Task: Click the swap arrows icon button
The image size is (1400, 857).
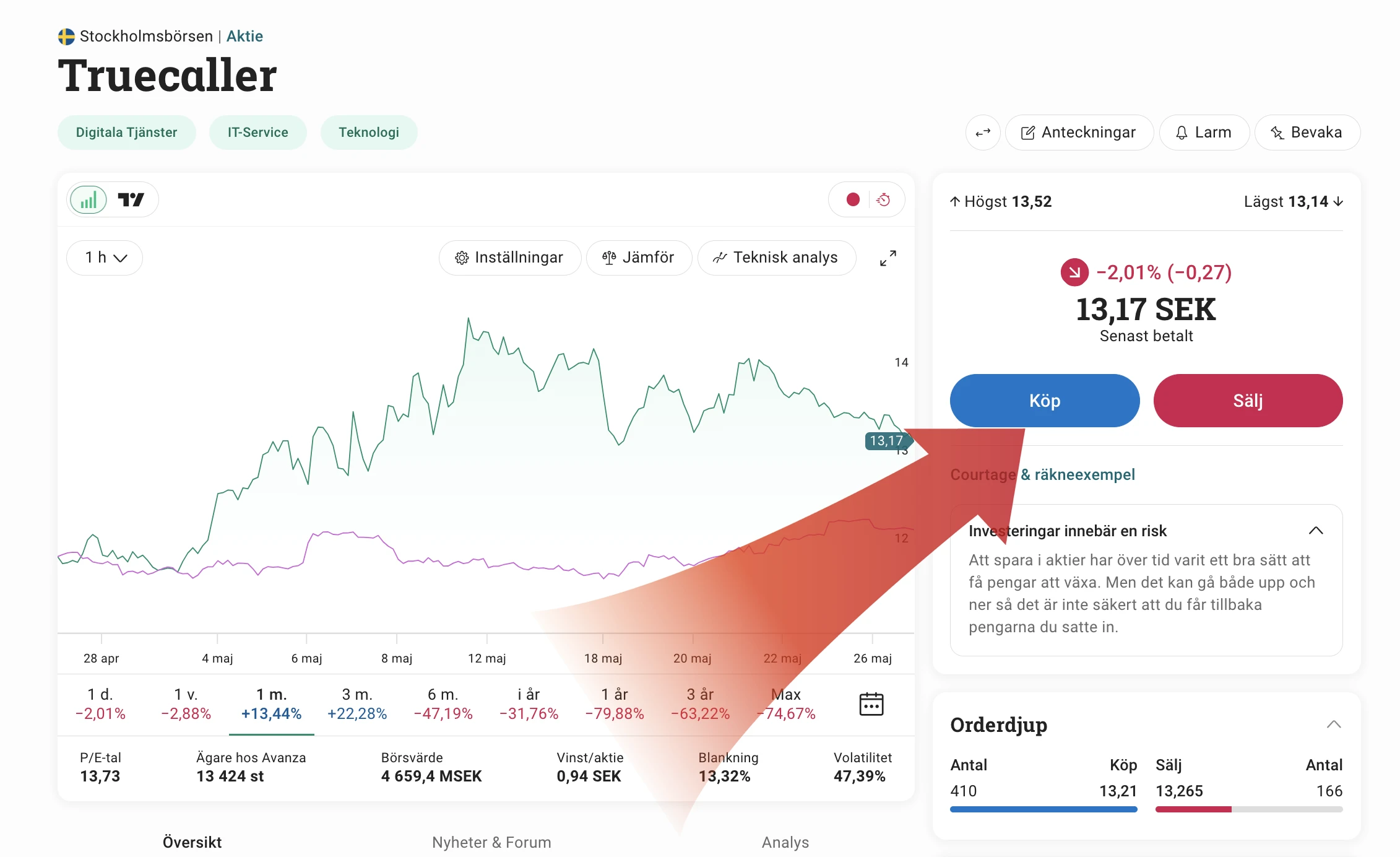Action: [983, 133]
